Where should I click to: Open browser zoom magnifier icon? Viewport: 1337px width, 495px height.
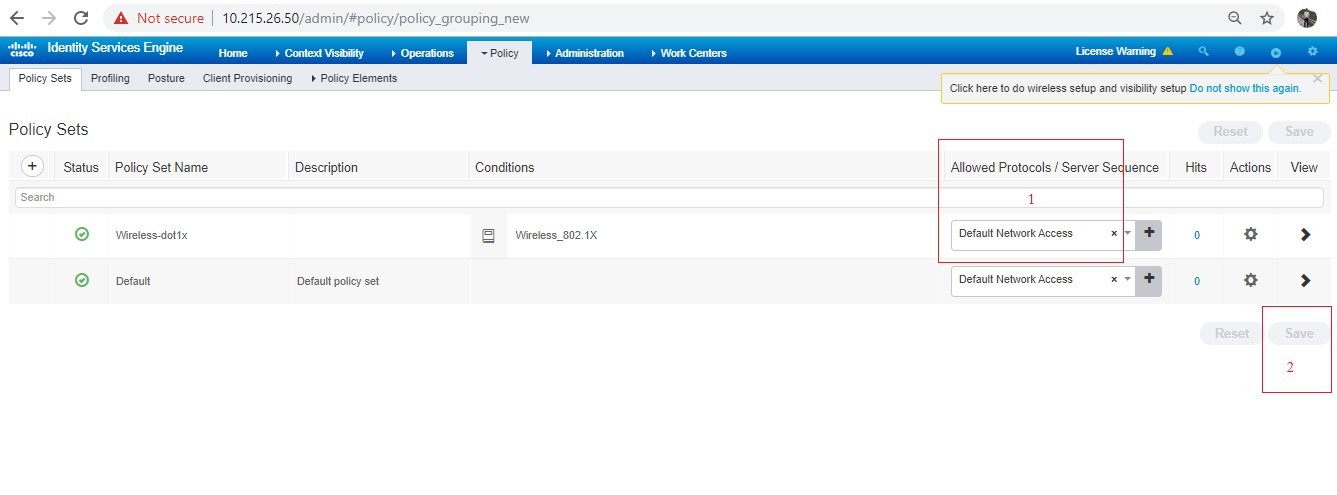[x=1235, y=18]
